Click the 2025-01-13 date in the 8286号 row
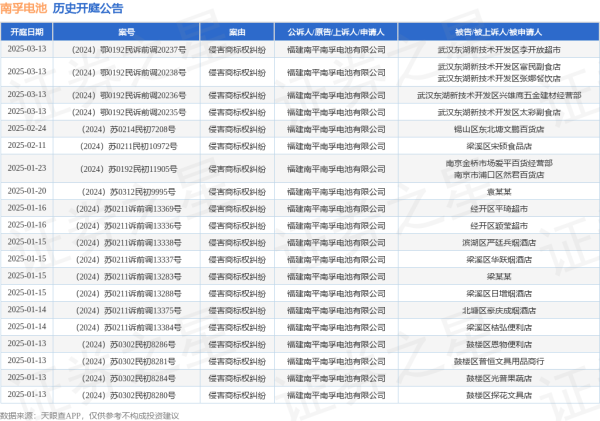Screen dimensions: 600x421 27,343
